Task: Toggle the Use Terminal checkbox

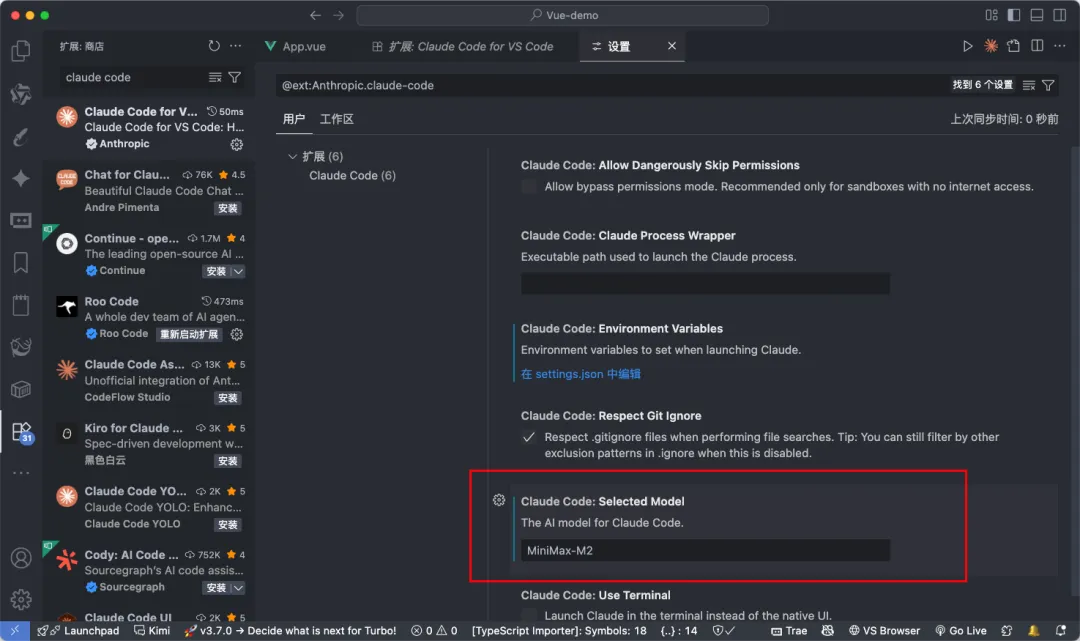Action: (x=529, y=616)
